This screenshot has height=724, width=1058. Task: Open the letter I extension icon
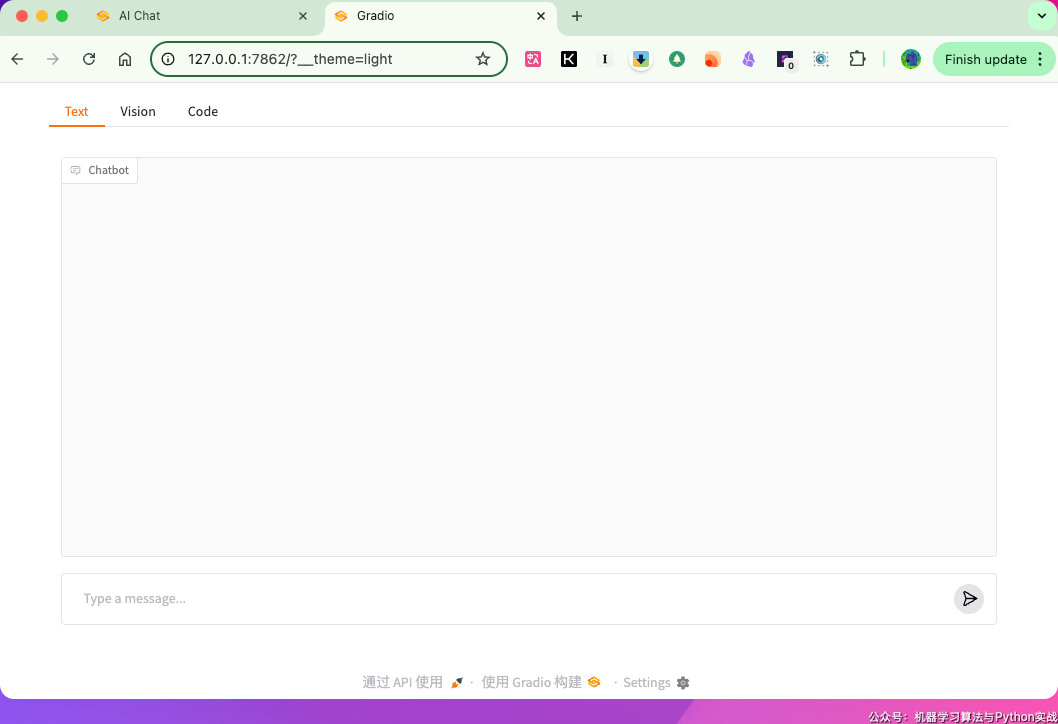tap(605, 59)
